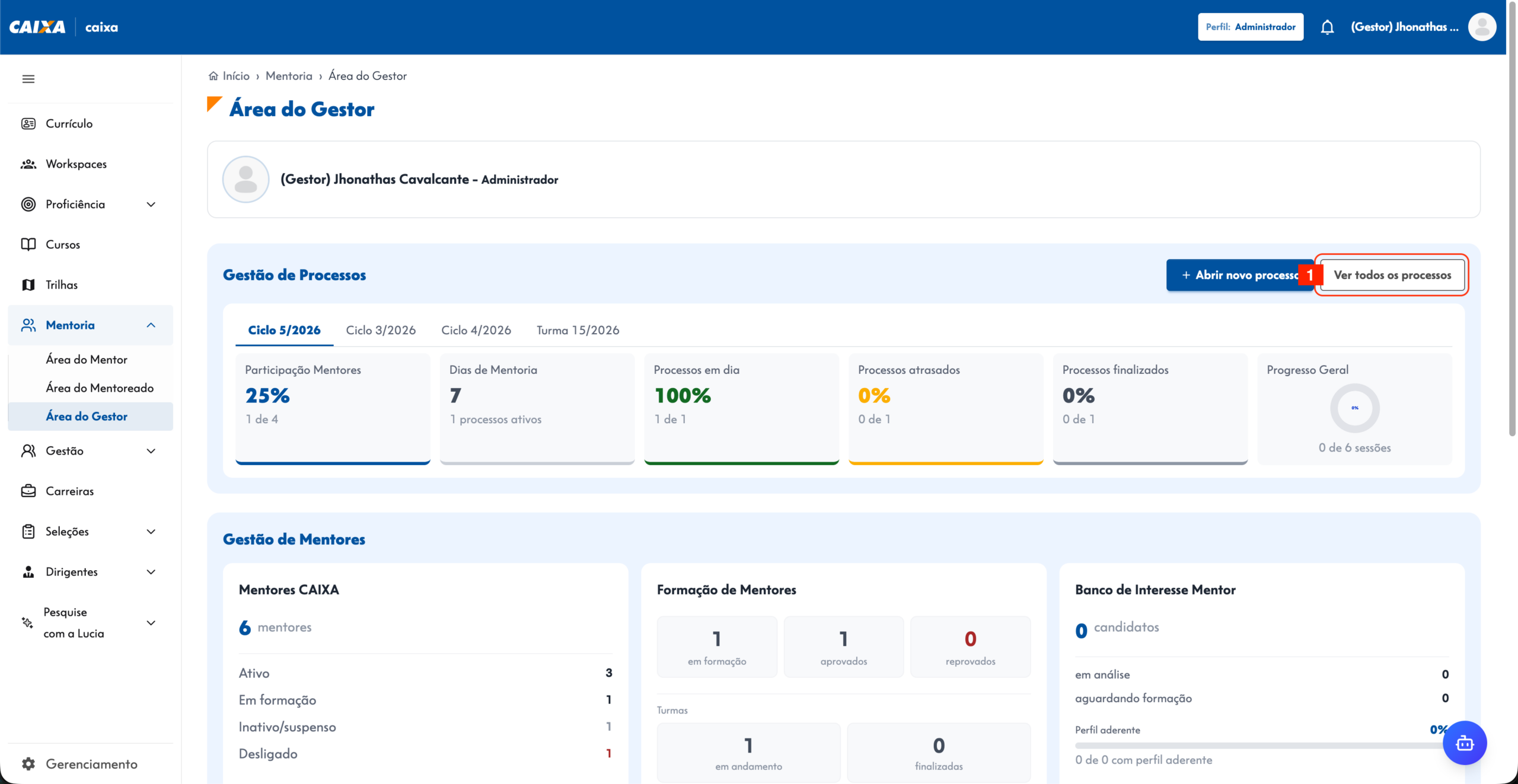Open the chatbot assistant floating button
The width and height of the screenshot is (1518, 784).
[x=1465, y=743]
